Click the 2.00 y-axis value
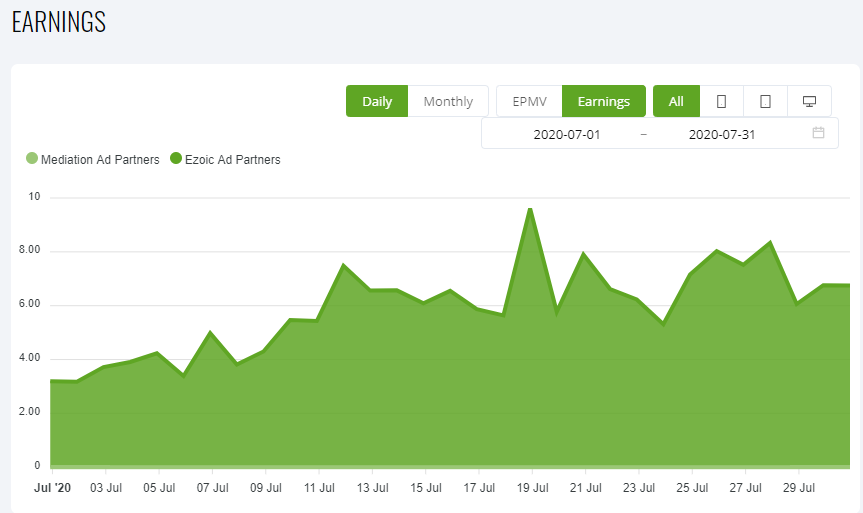Screen dimensions: 863x513 (x=30, y=411)
